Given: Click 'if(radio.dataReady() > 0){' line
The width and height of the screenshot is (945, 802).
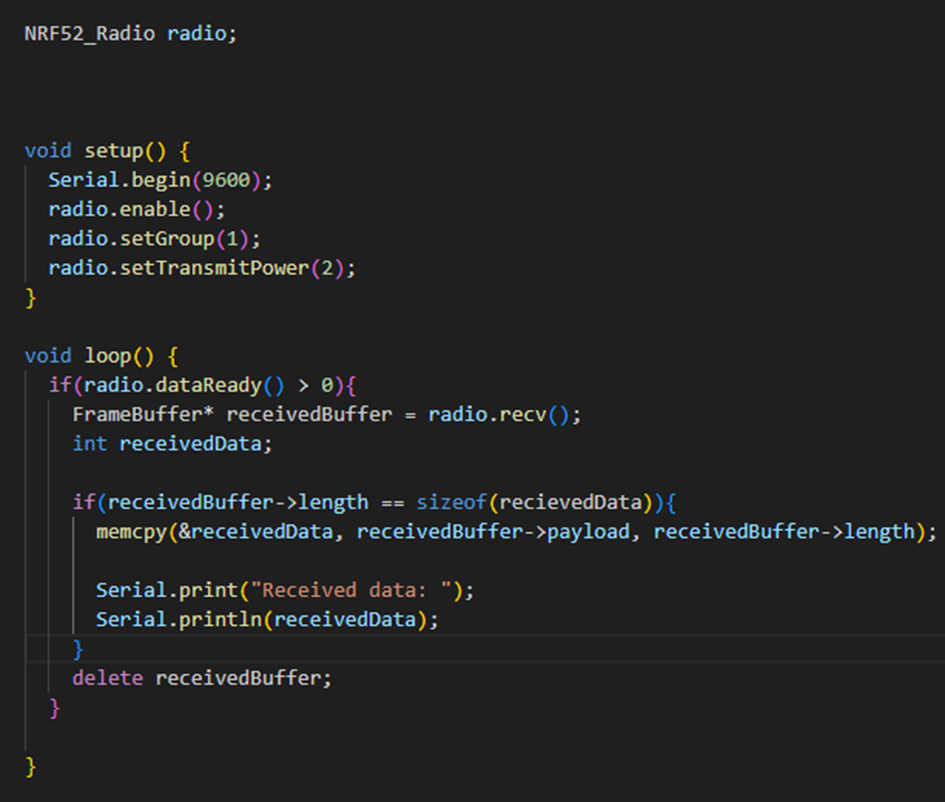Looking at the screenshot, I should tap(202, 385).
